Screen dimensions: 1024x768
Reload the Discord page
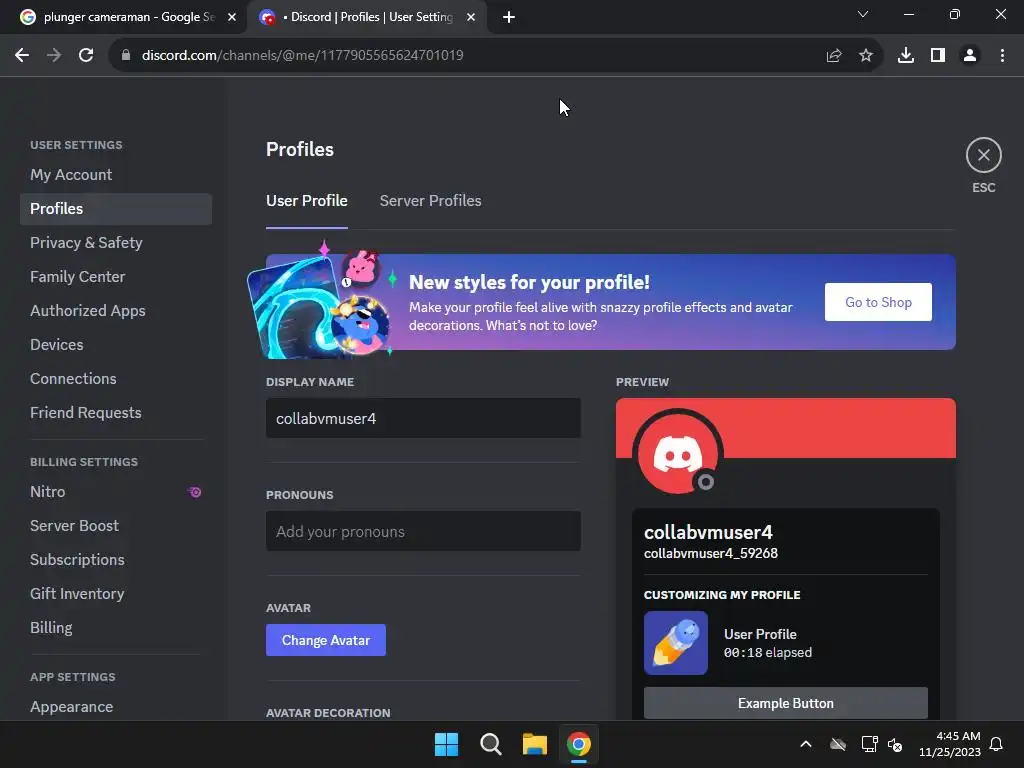tap(86, 56)
